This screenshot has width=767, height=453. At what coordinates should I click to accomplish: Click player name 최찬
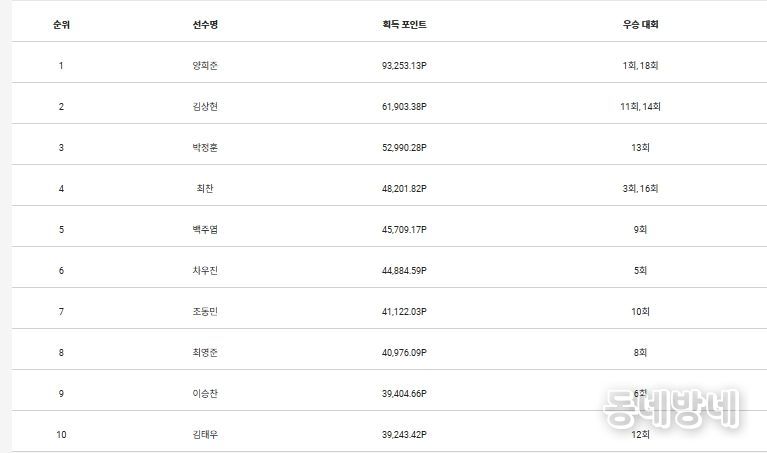[x=205, y=189]
